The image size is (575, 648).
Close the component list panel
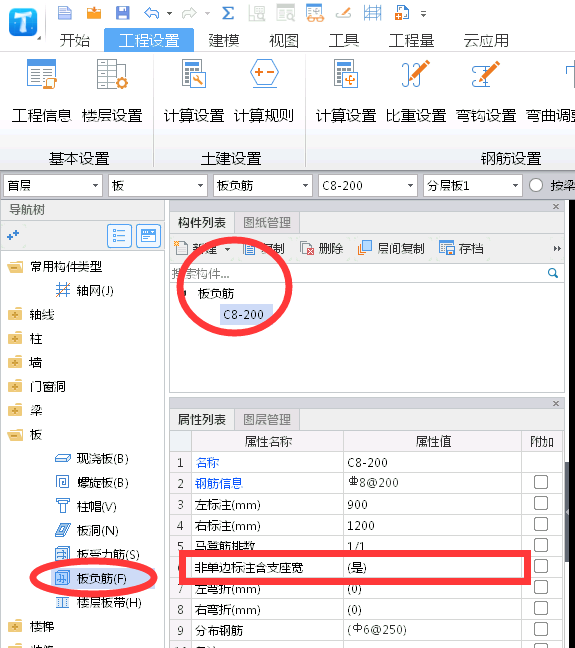point(556,207)
